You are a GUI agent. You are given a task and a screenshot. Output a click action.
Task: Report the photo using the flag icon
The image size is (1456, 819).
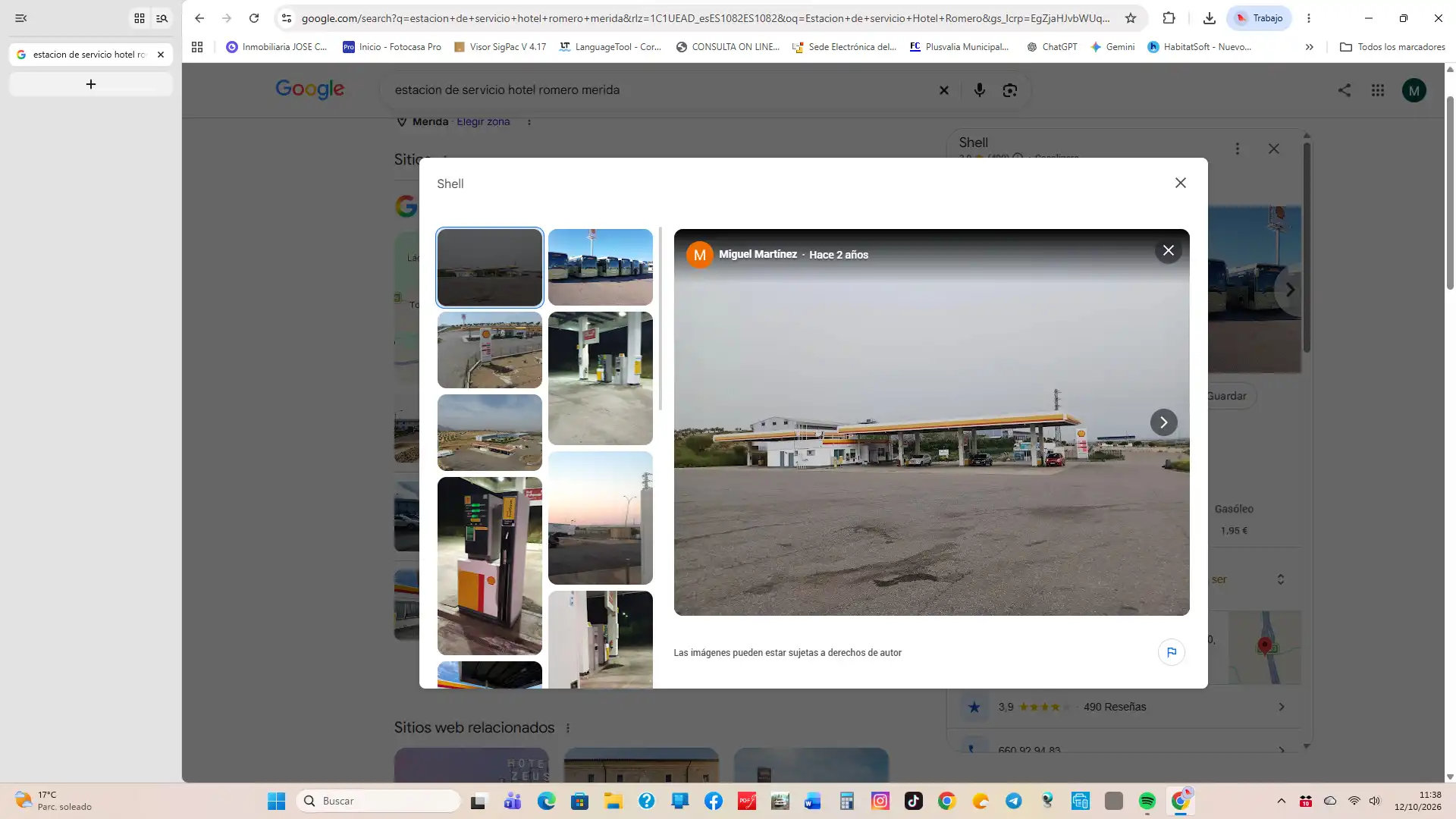tap(1172, 652)
